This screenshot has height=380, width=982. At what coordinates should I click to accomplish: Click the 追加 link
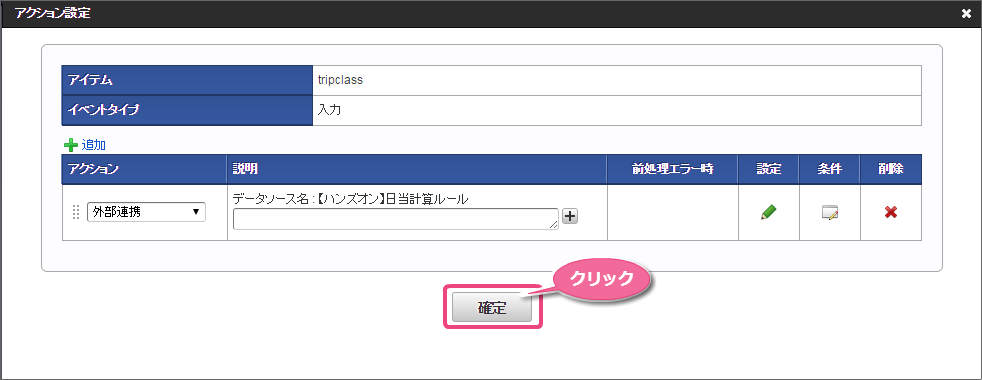pos(93,145)
